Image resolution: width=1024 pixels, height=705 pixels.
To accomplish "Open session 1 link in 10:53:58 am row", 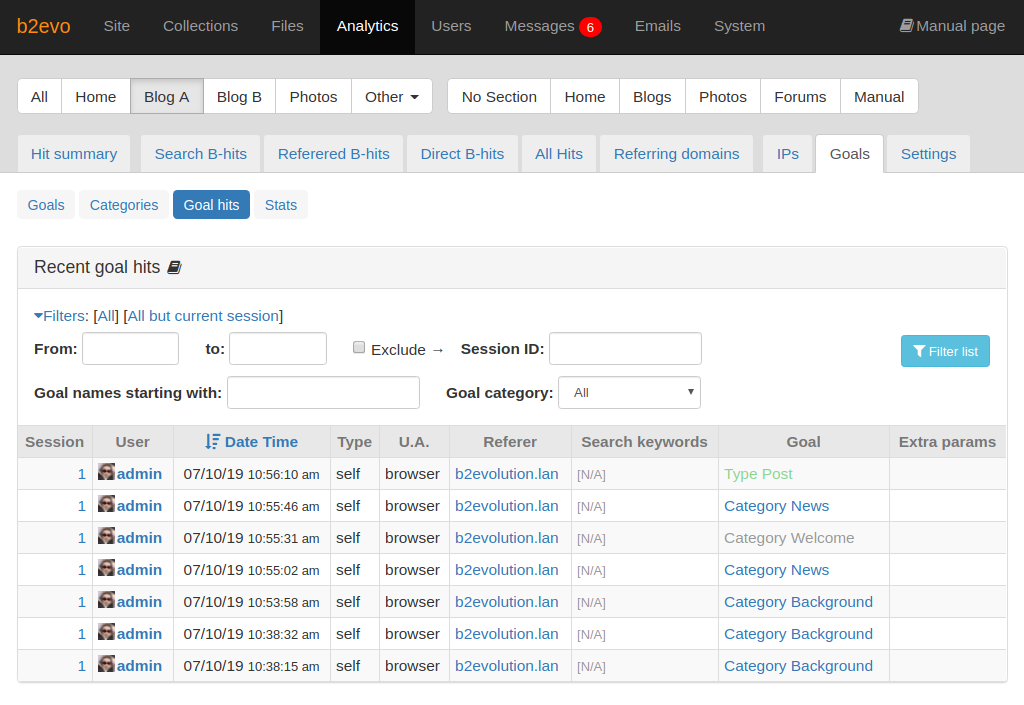I will tap(82, 602).
